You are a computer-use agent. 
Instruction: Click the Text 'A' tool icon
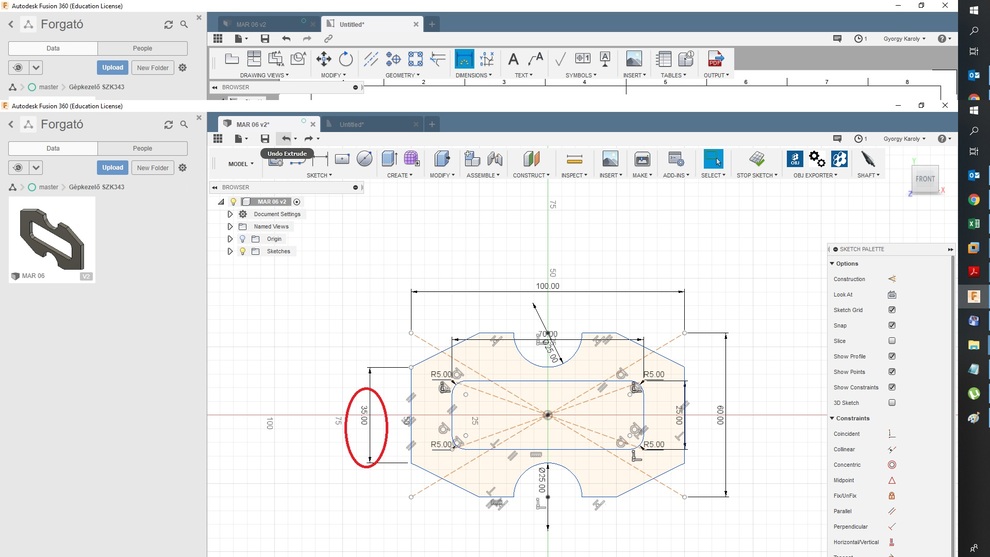click(x=513, y=59)
